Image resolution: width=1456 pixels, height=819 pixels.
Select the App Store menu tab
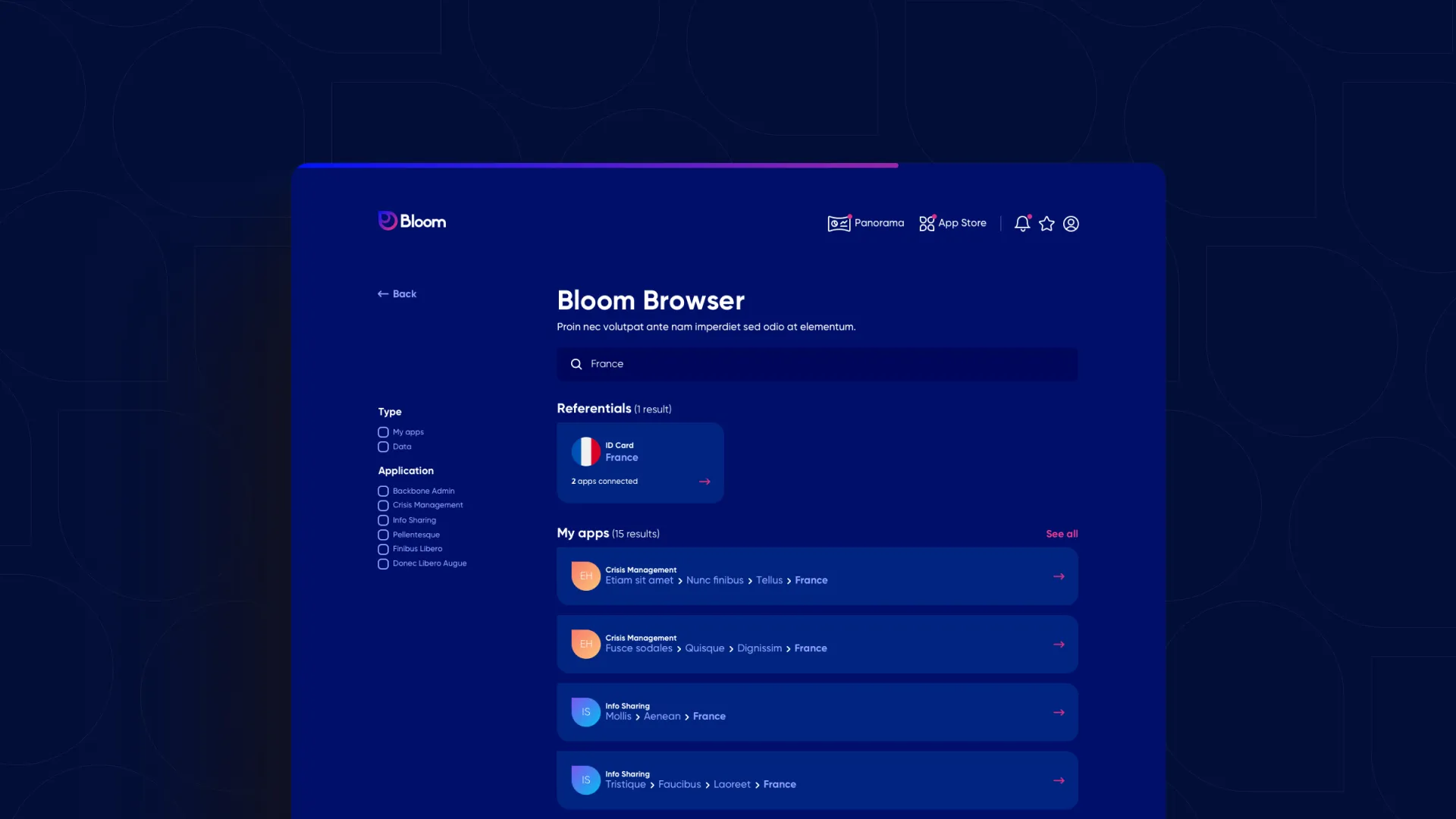click(951, 222)
